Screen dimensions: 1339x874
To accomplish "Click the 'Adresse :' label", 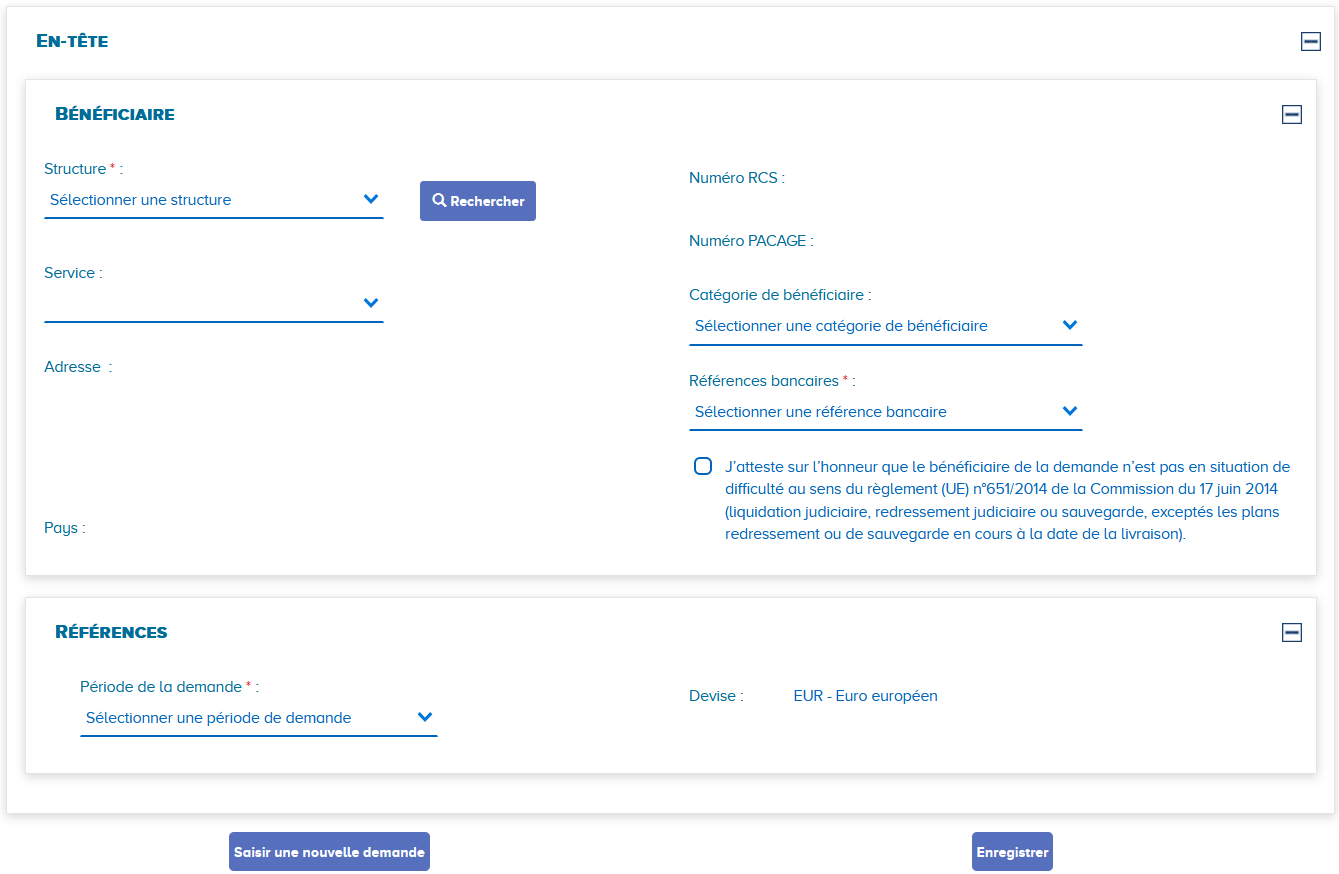I will click(x=78, y=367).
